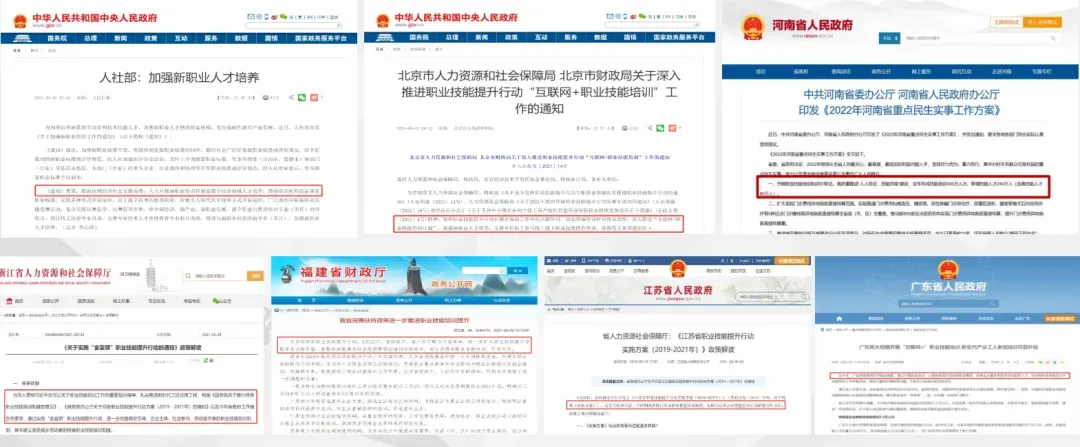
Task: Click search box on Zhejiang page
Action: (x=216, y=276)
